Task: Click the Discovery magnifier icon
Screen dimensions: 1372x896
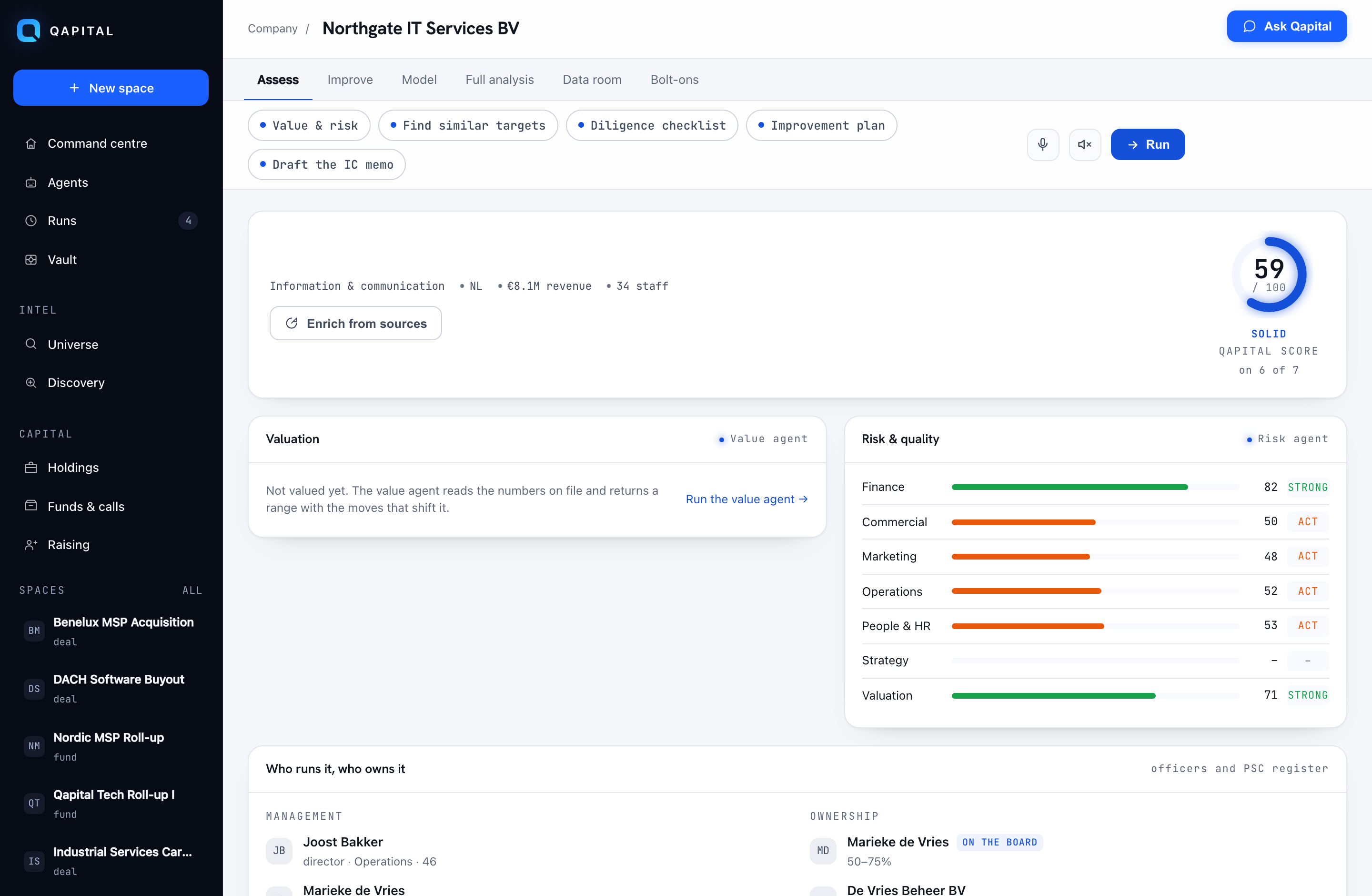Action: tap(31, 383)
